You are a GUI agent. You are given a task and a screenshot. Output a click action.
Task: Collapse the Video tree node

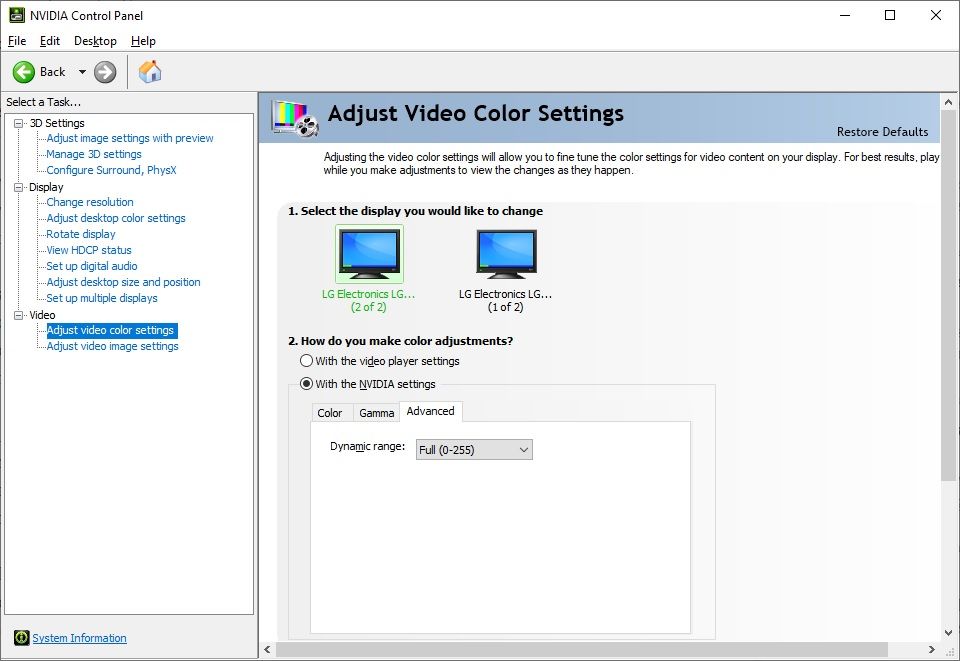[x=18, y=315]
